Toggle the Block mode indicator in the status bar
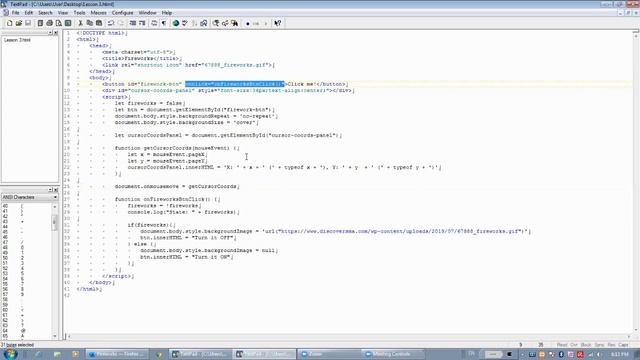This screenshot has width=640, height=360. pos(586,345)
